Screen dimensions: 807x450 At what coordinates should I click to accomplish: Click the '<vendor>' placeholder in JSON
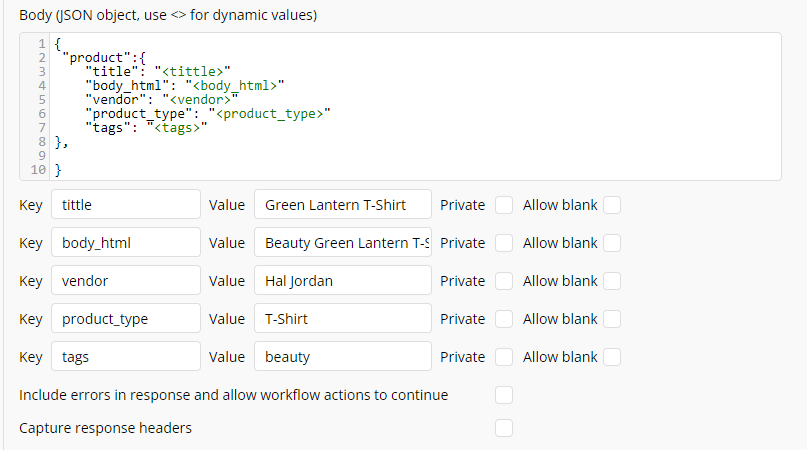tap(200, 99)
